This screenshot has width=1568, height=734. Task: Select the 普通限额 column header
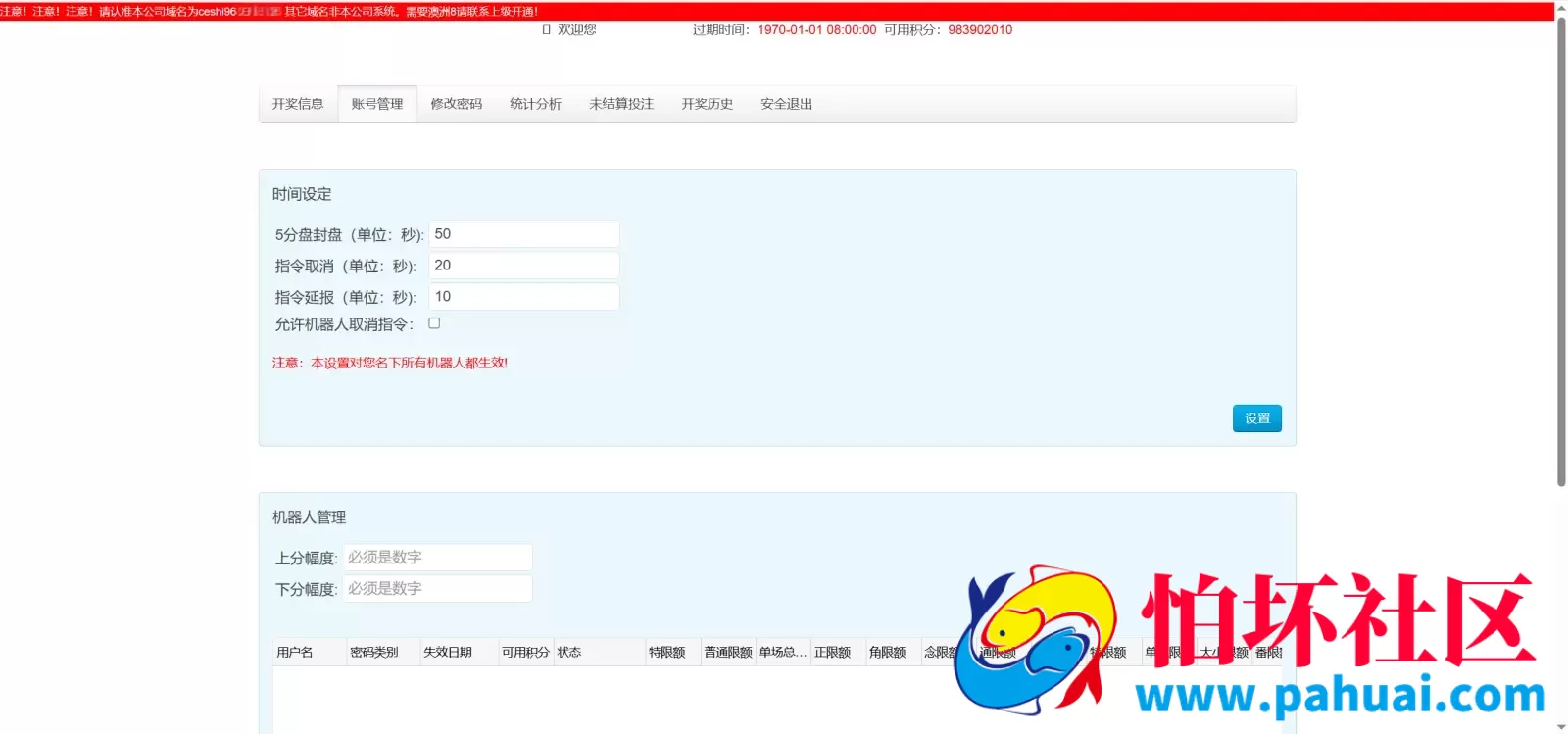coord(728,653)
